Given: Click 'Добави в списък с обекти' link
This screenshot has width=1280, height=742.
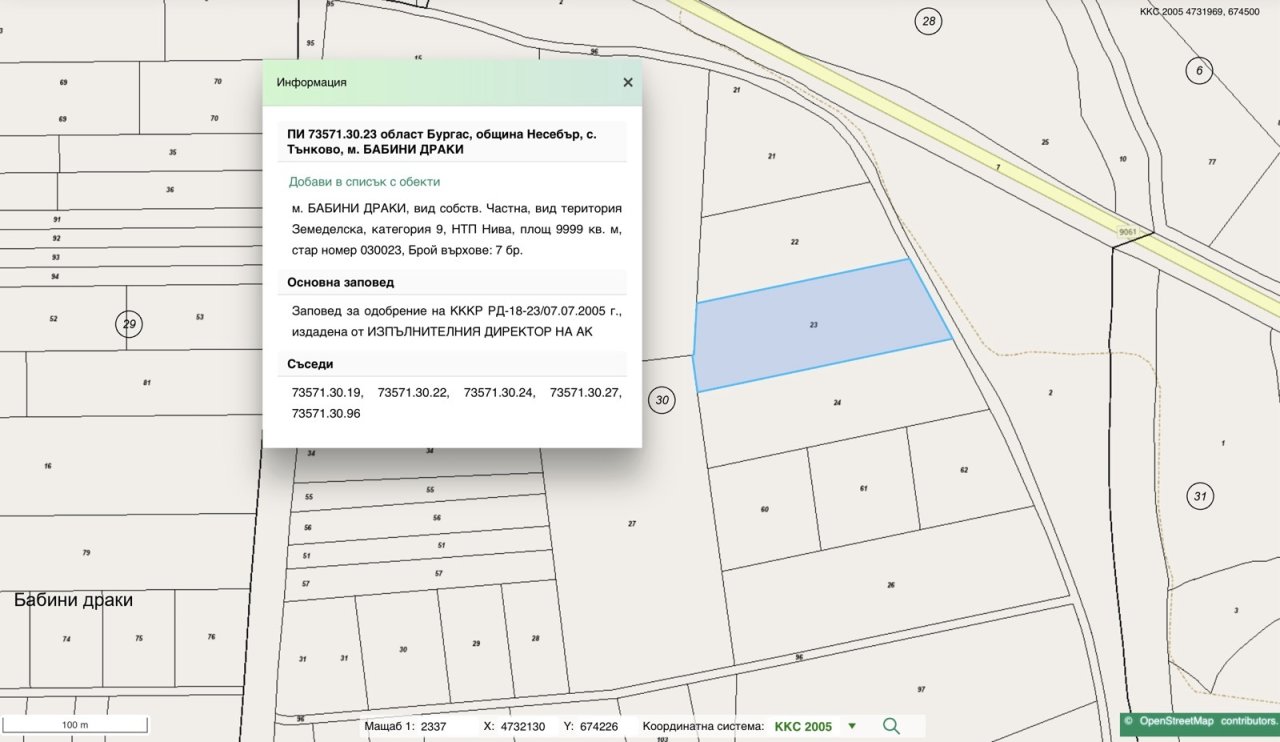Looking at the screenshot, I should pos(364,182).
